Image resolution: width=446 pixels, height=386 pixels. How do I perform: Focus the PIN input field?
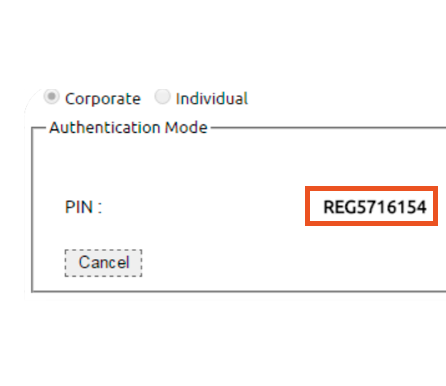(371, 206)
